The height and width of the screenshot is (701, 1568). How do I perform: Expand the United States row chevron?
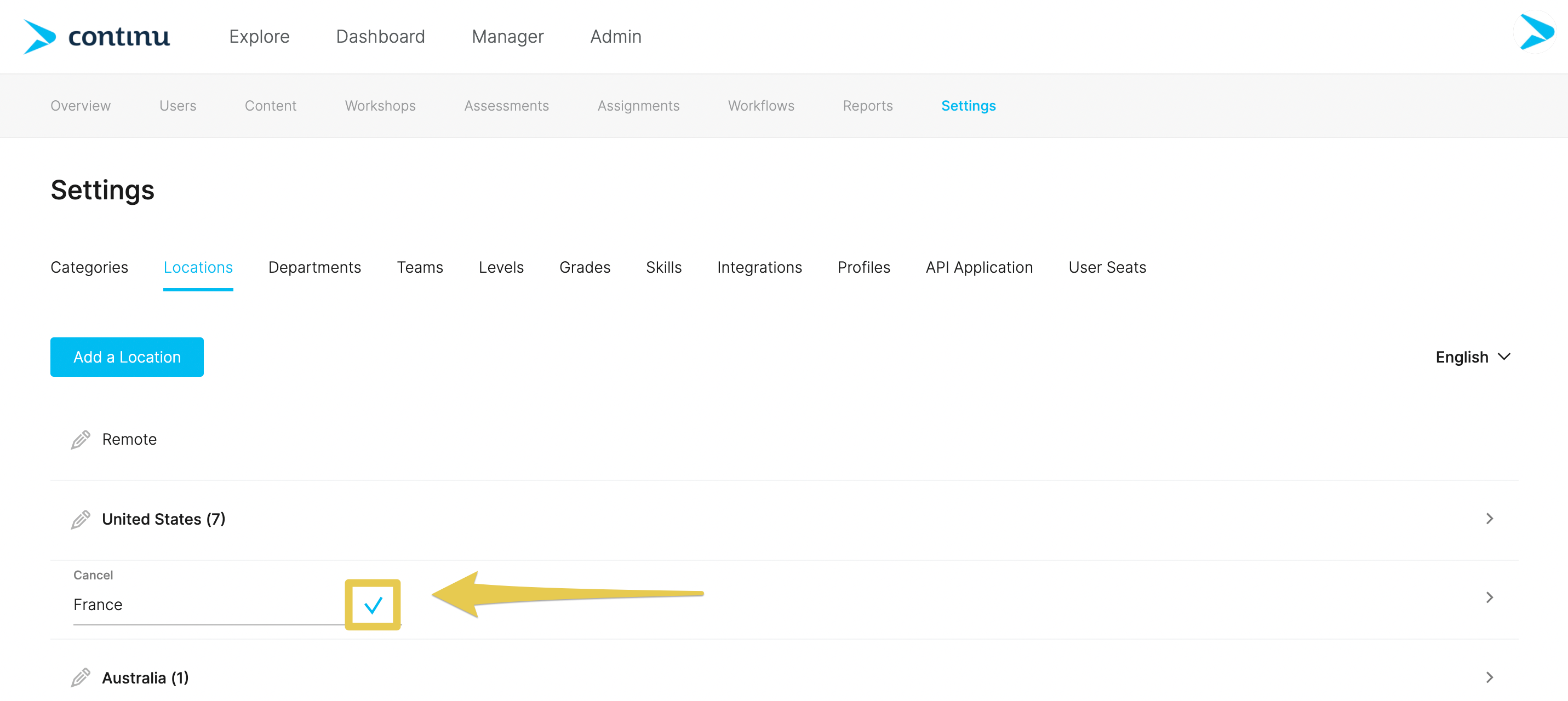1489,519
